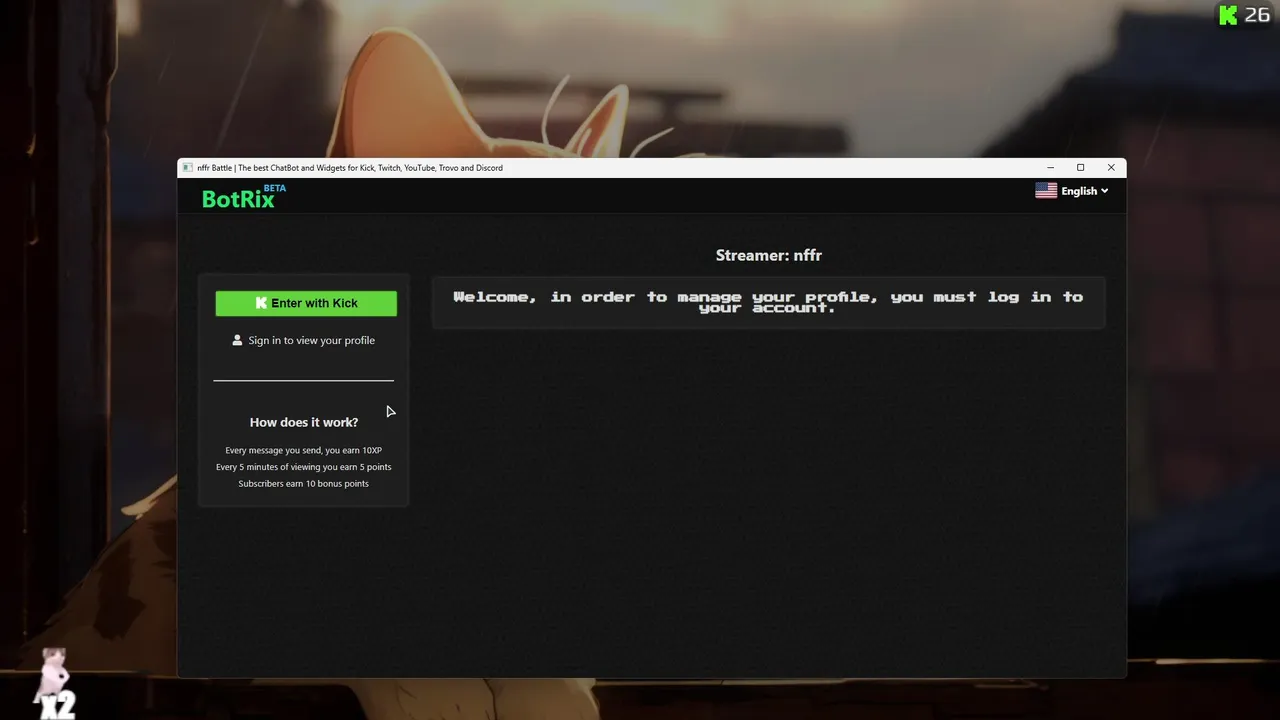Screen dimensions: 1280x720
Task: Click the How does it work? heading
Action: pyautogui.click(x=304, y=422)
